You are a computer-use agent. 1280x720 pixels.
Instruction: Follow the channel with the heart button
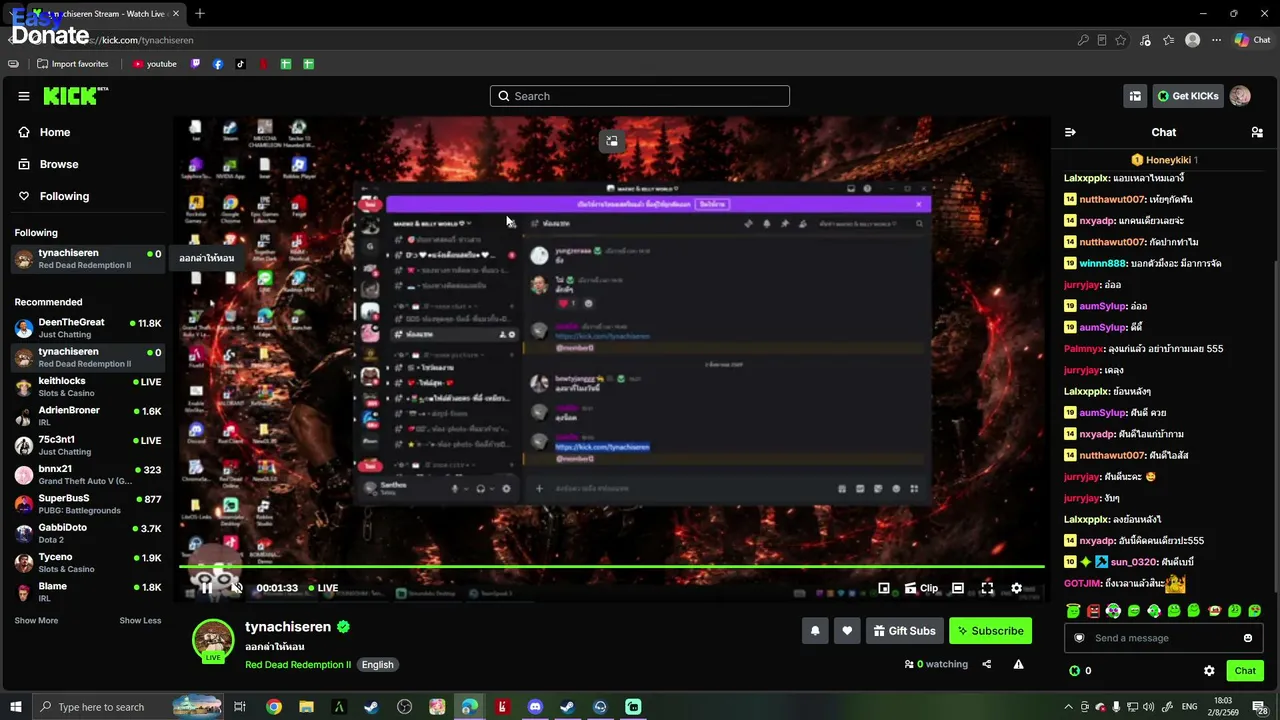click(847, 631)
